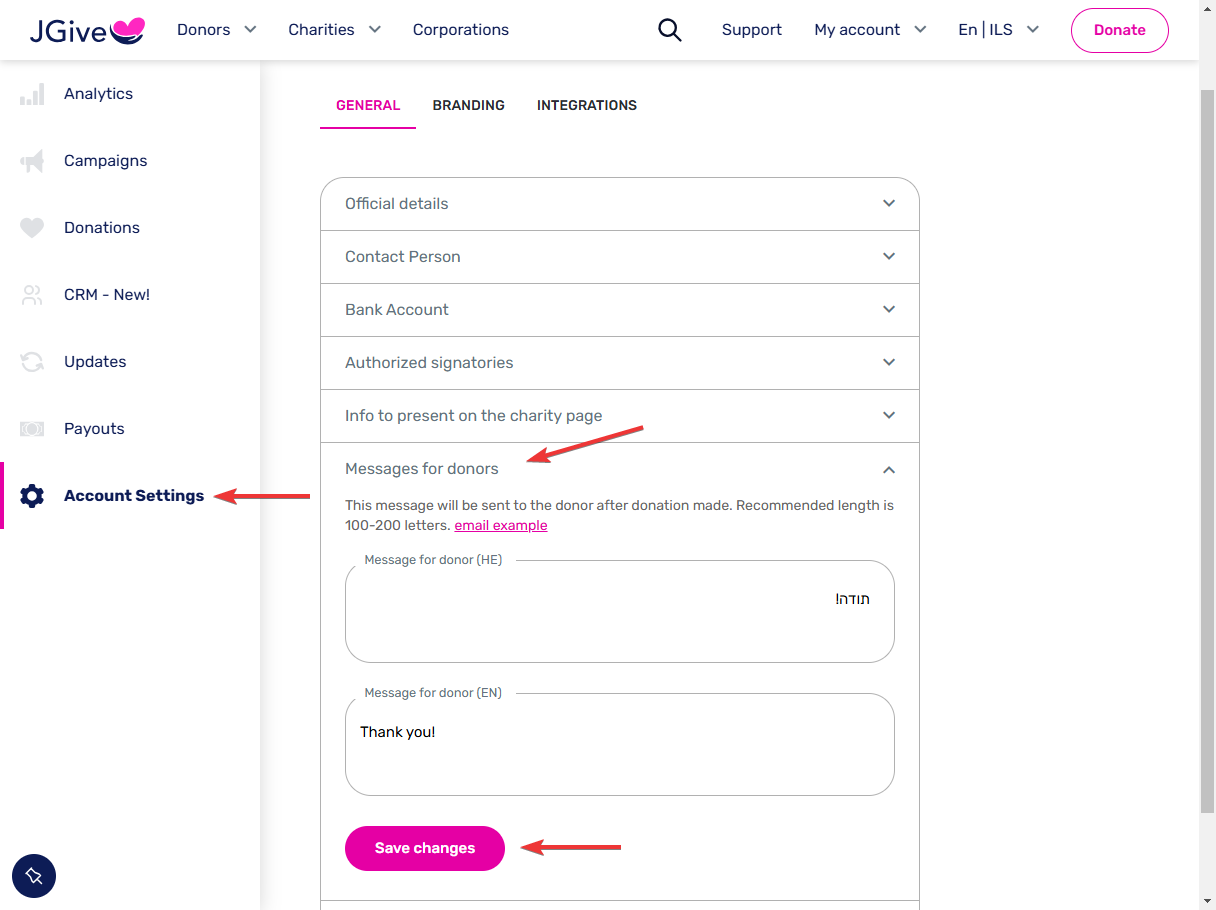Click the Donations heart icon
Viewport: 1216px width, 910px height.
pyautogui.click(x=32, y=228)
